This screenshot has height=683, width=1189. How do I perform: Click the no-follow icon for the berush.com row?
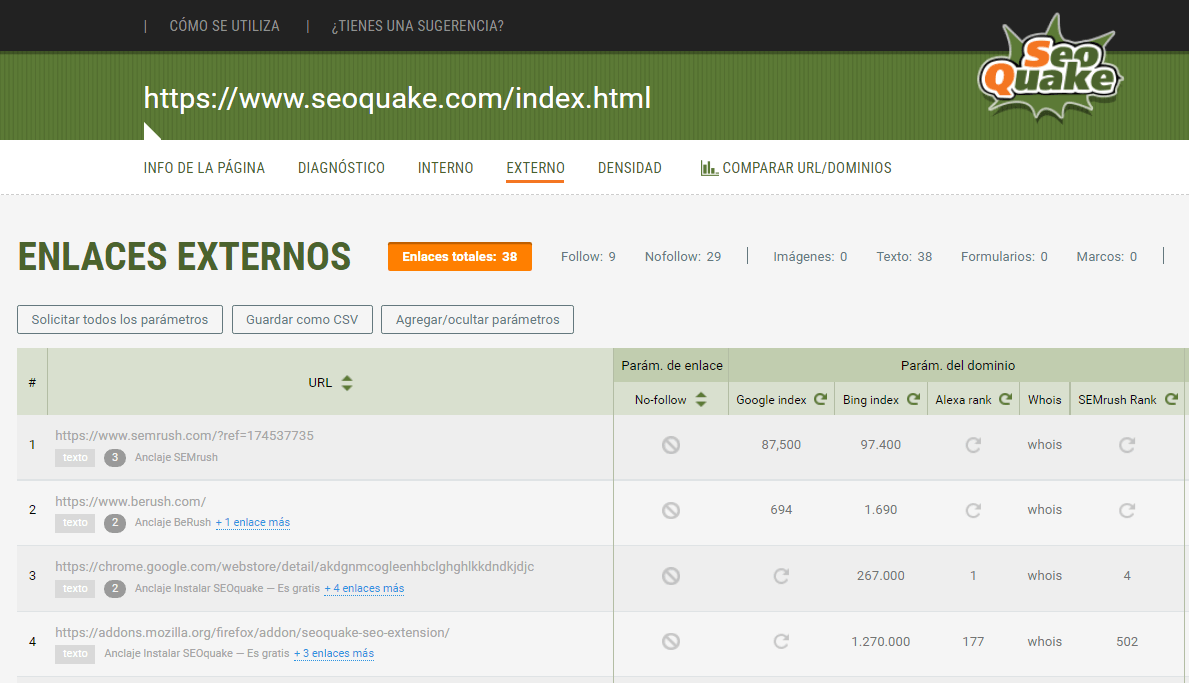(671, 509)
